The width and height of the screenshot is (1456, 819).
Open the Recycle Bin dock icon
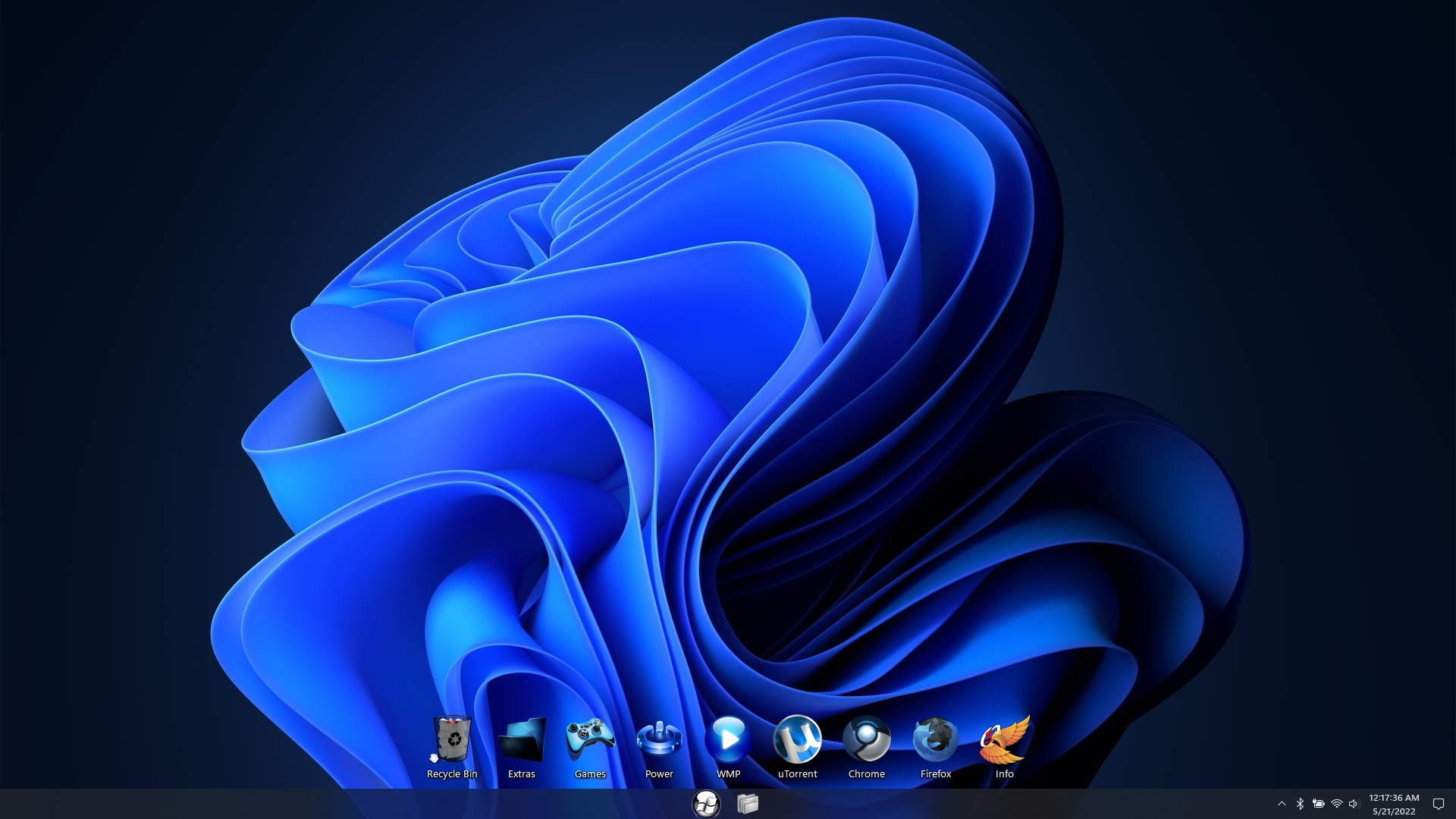[453, 739]
